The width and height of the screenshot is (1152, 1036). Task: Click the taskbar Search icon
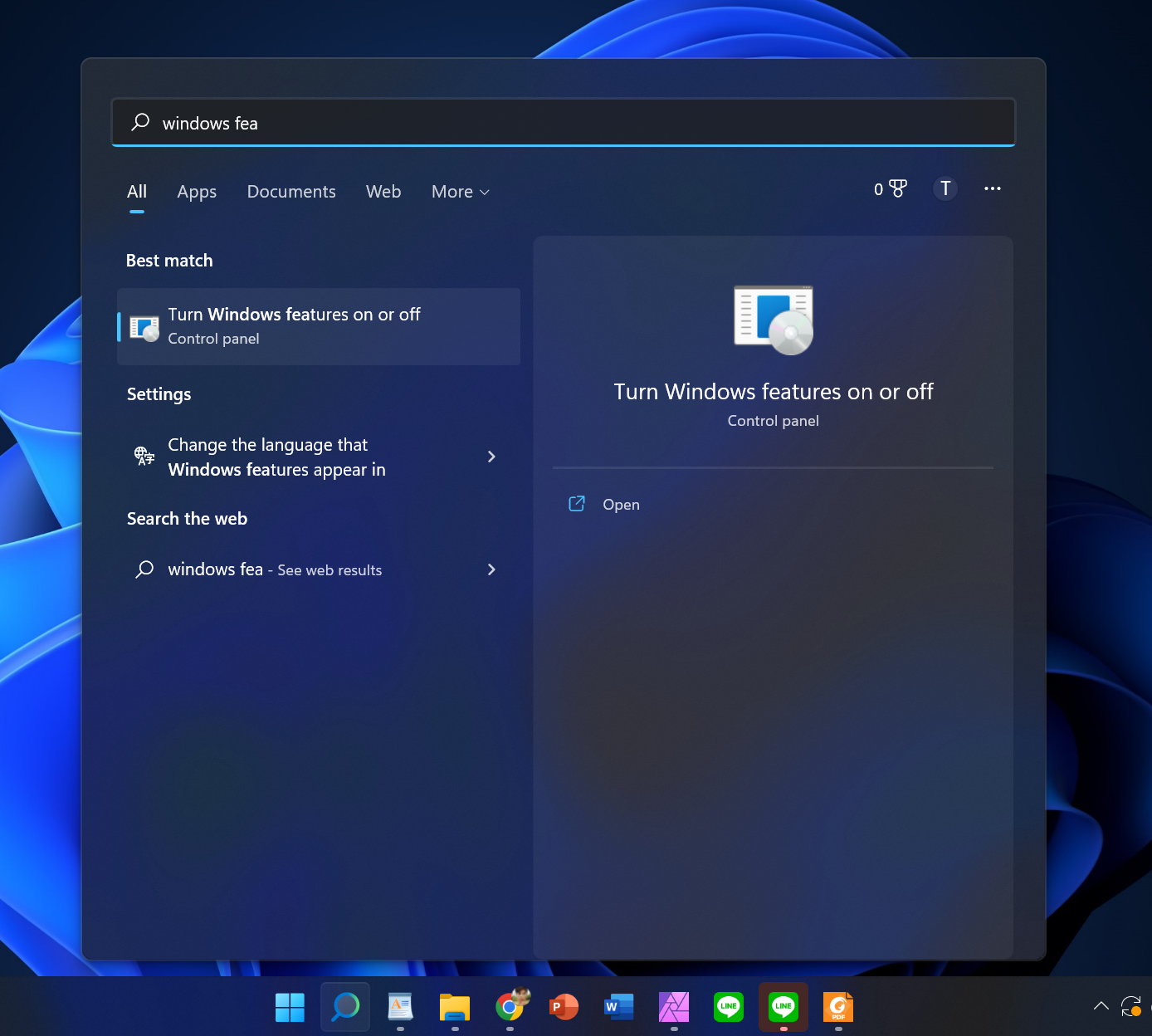tap(345, 1007)
